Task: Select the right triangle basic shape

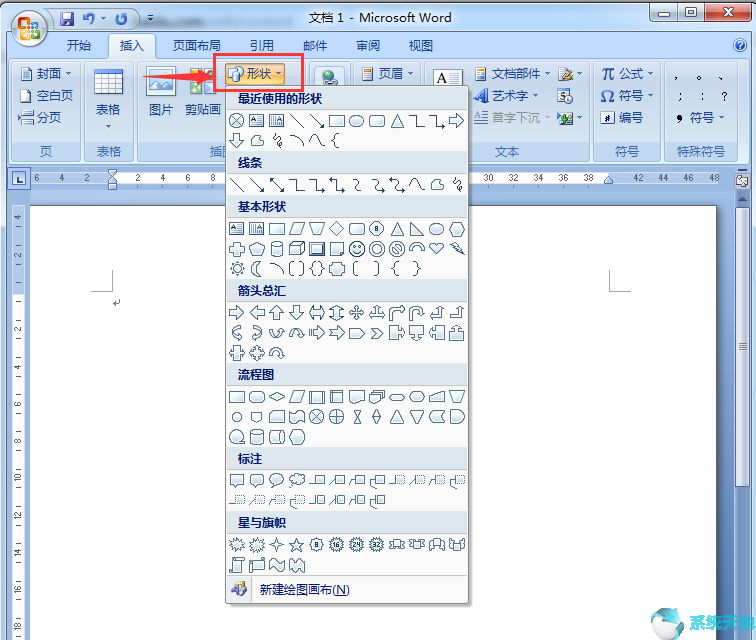Action: (417, 229)
